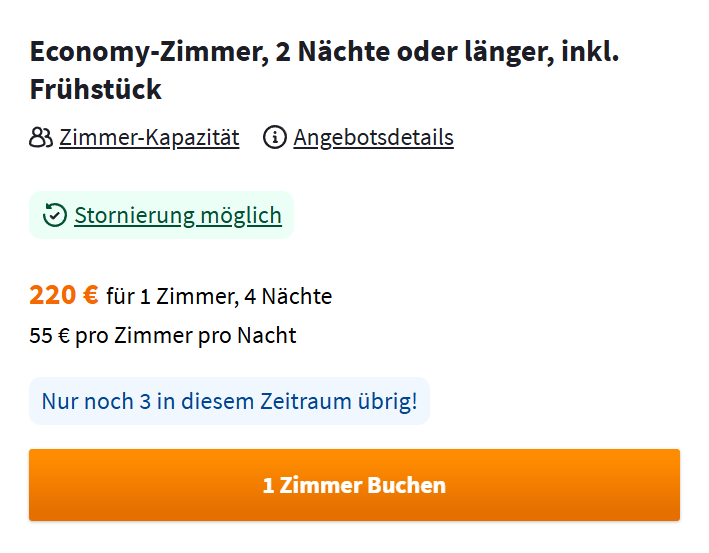Book with the 1 Zimmer Buchen button
Viewport: 709px width, 553px height.
tap(354, 485)
